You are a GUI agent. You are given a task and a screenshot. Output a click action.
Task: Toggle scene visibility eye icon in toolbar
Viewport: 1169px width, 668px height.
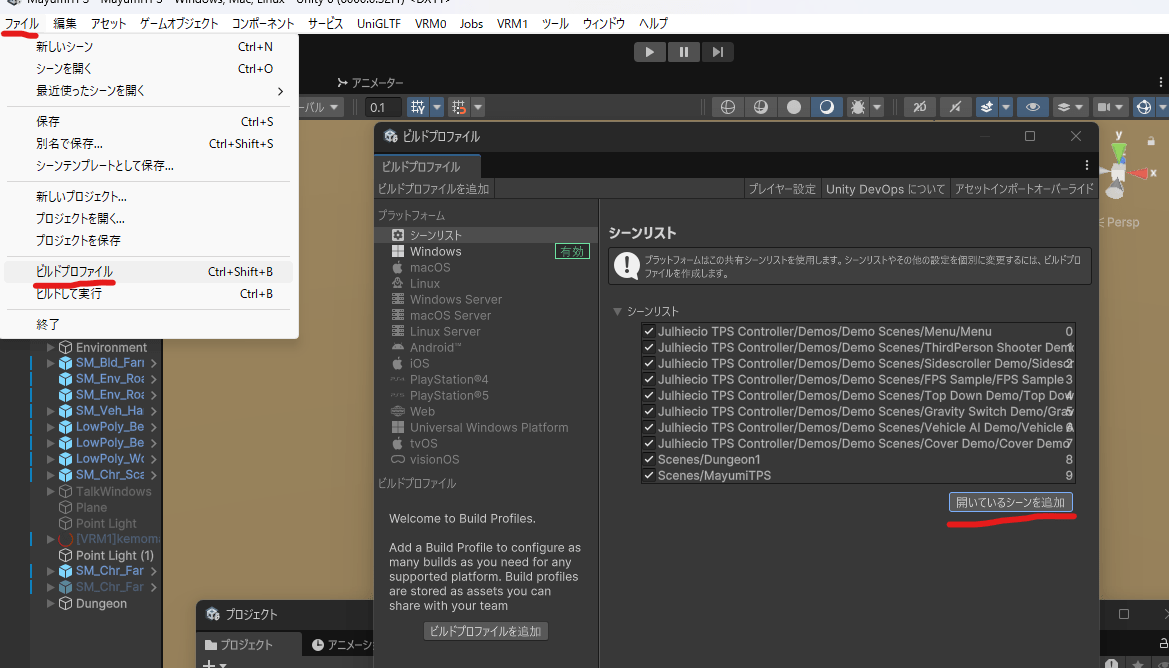click(1032, 107)
